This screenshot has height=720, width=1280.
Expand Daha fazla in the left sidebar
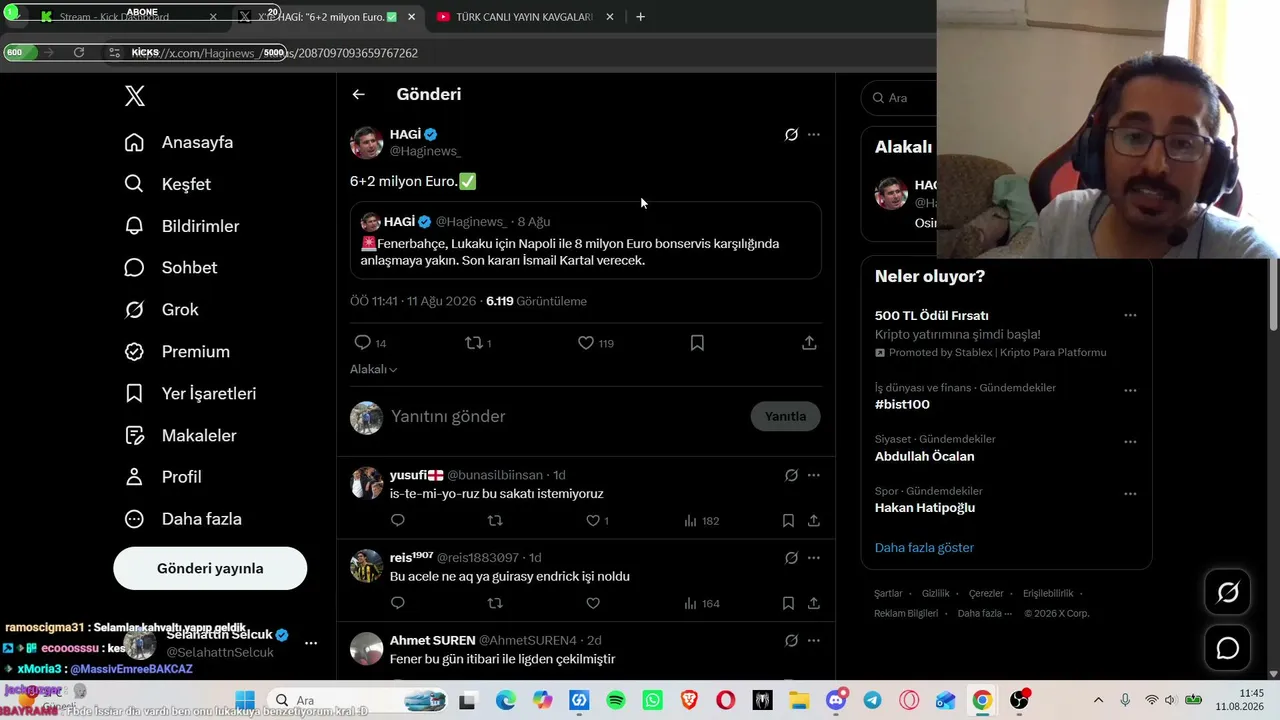(x=183, y=519)
